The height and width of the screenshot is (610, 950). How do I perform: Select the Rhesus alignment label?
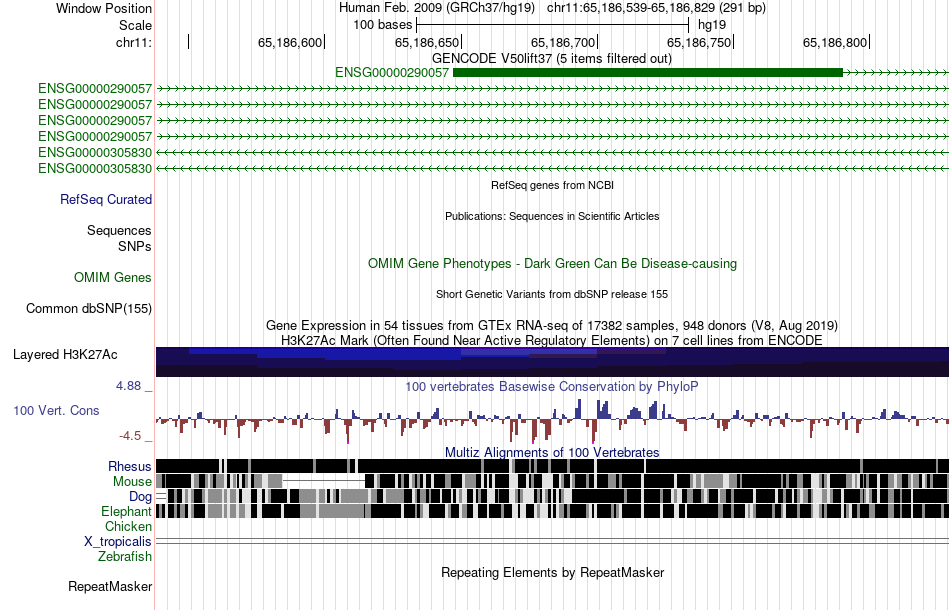click(x=130, y=466)
